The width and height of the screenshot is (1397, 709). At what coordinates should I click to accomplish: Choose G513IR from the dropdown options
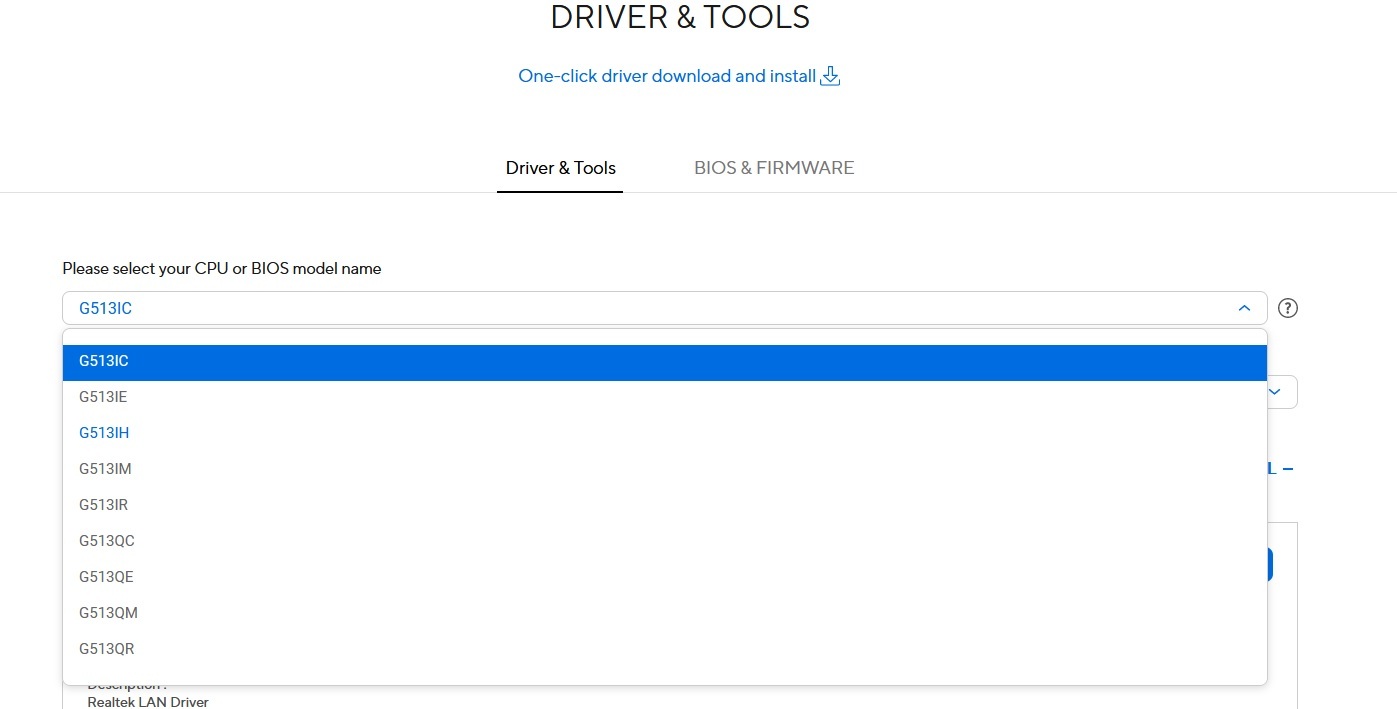click(665, 505)
